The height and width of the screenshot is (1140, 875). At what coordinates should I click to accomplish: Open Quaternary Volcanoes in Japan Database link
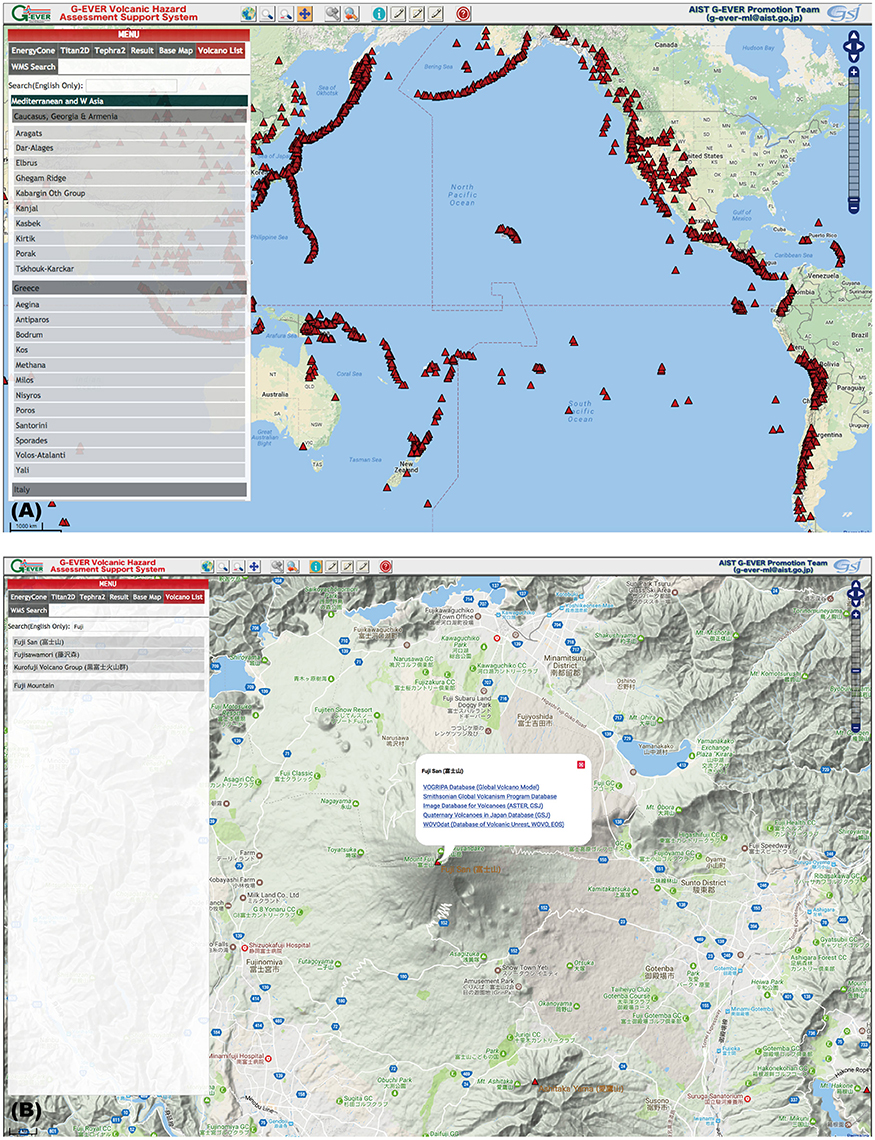[487, 815]
